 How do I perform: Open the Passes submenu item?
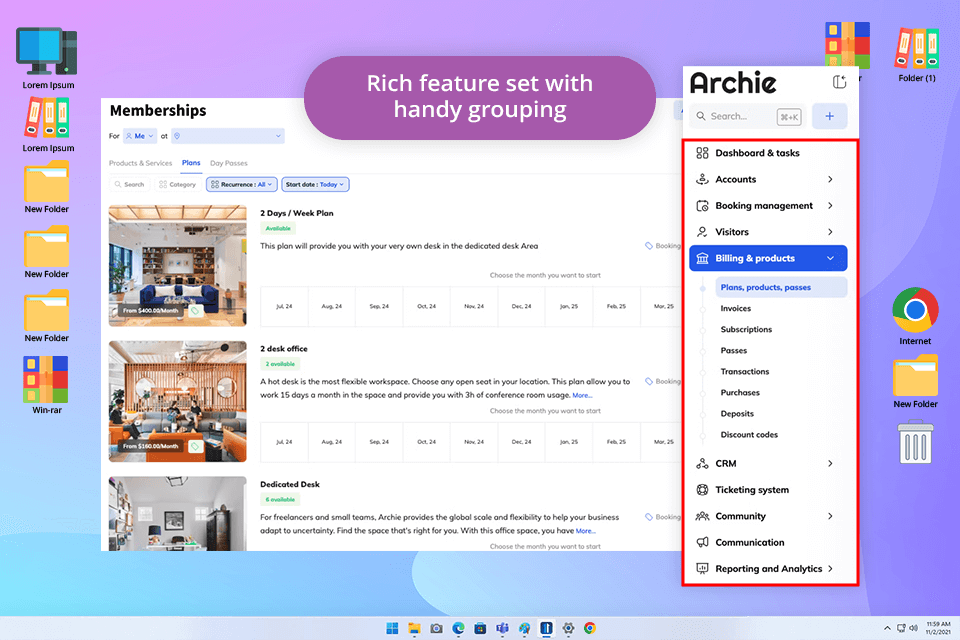(733, 351)
